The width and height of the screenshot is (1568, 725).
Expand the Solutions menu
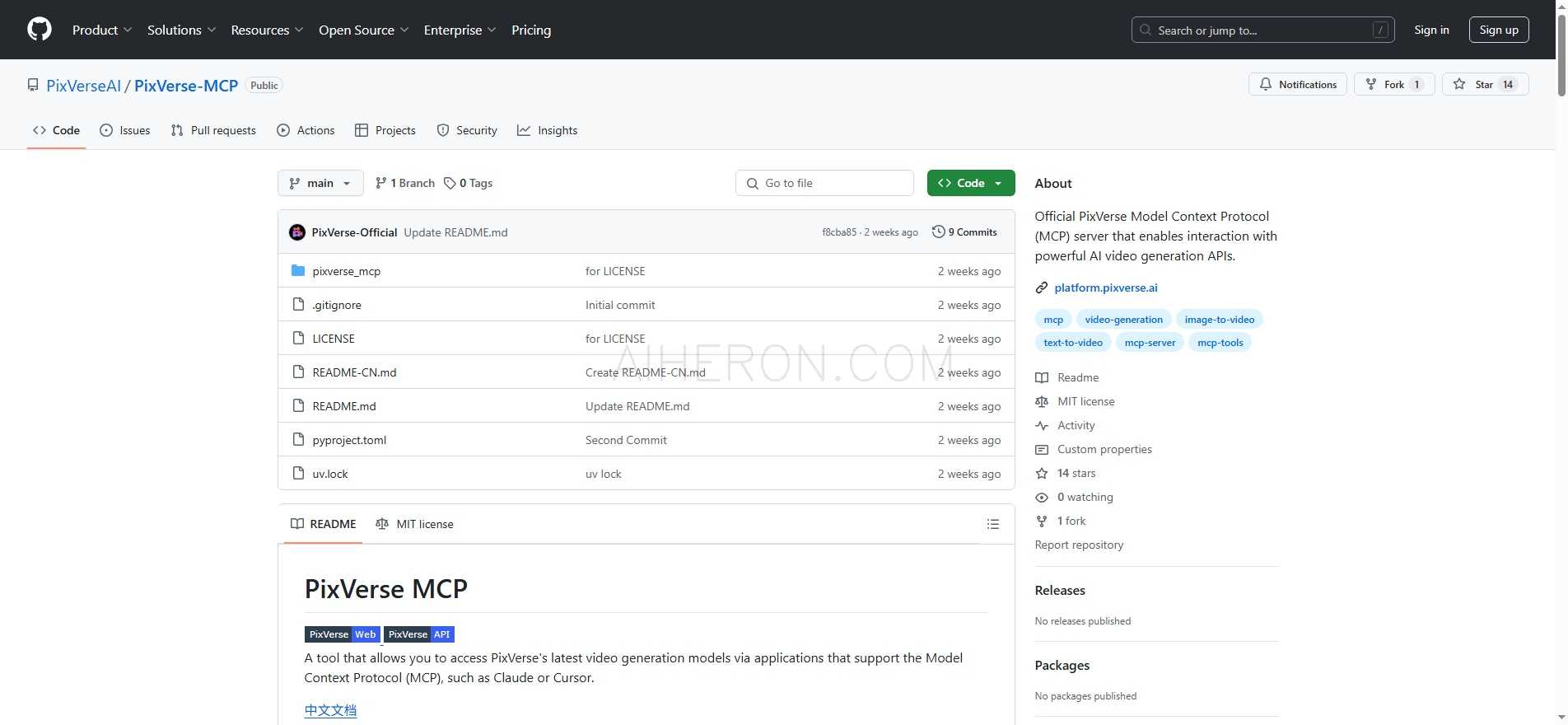point(182,30)
